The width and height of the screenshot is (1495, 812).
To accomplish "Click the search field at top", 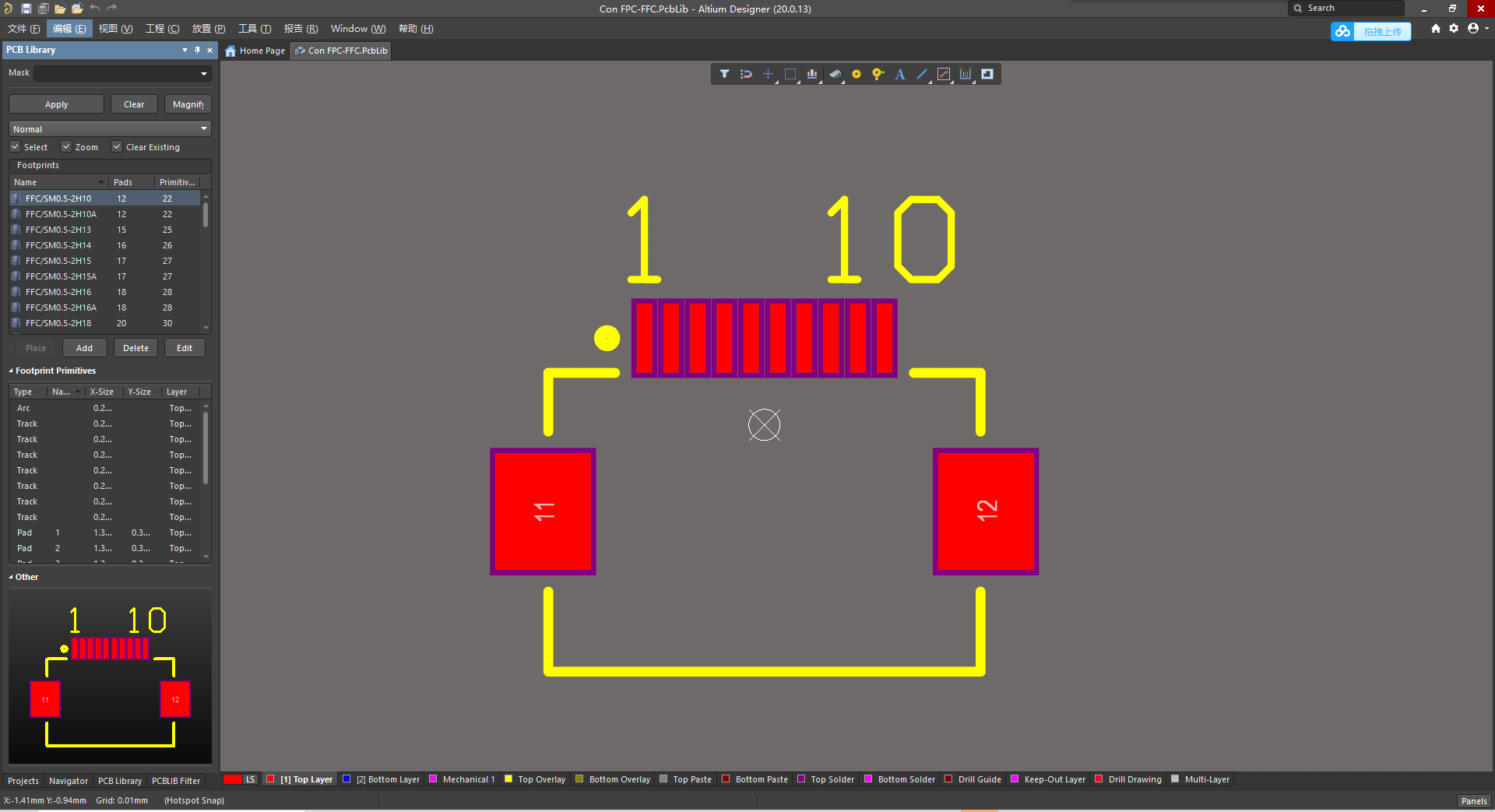I will click(x=1346, y=9).
